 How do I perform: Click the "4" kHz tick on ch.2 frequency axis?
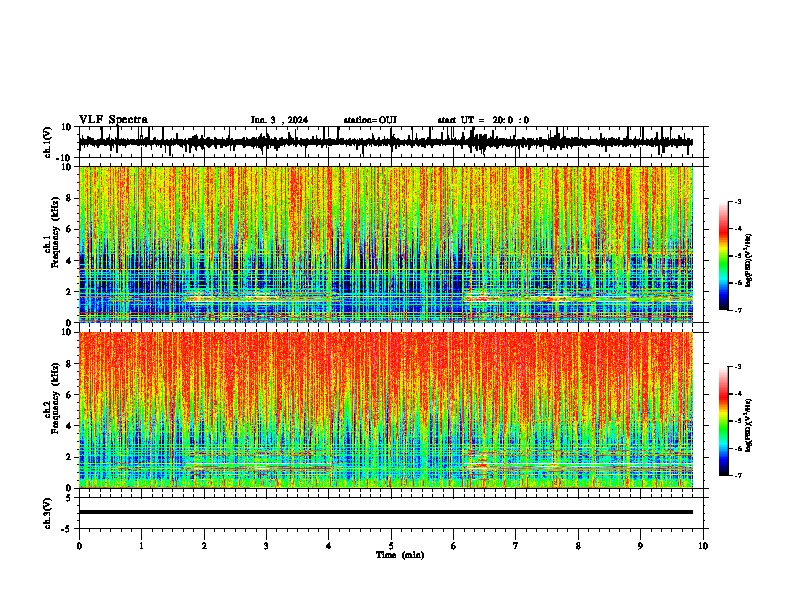pyautogui.click(x=69, y=426)
